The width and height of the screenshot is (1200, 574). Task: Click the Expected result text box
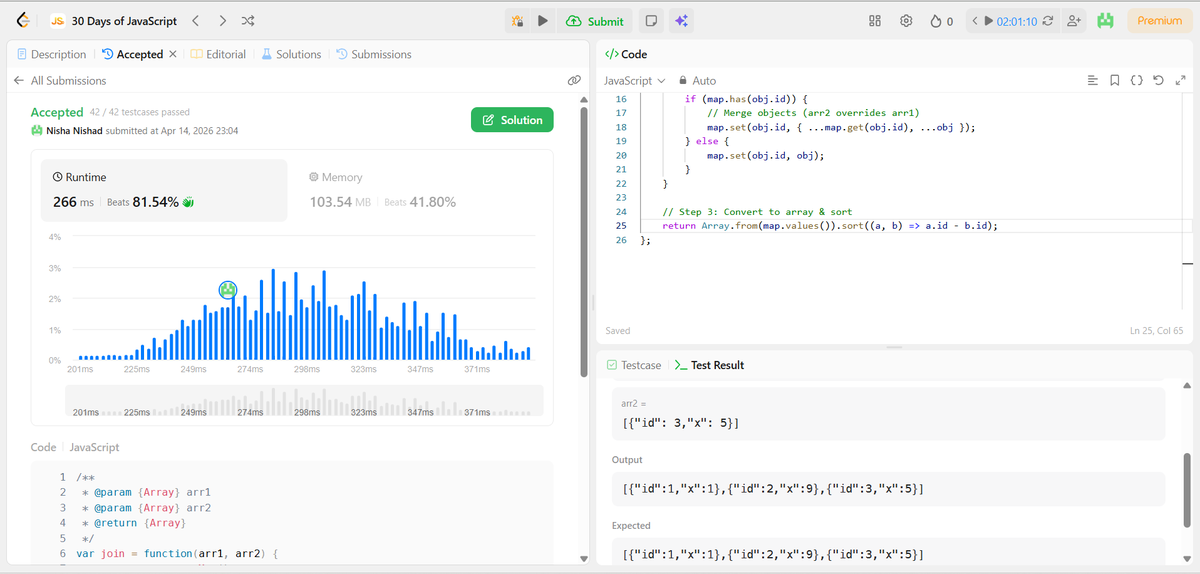pos(888,553)
